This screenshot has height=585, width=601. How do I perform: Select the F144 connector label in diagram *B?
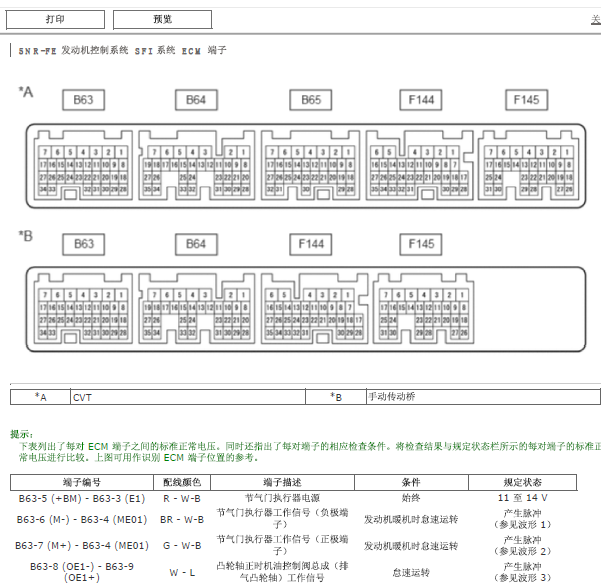311,244
